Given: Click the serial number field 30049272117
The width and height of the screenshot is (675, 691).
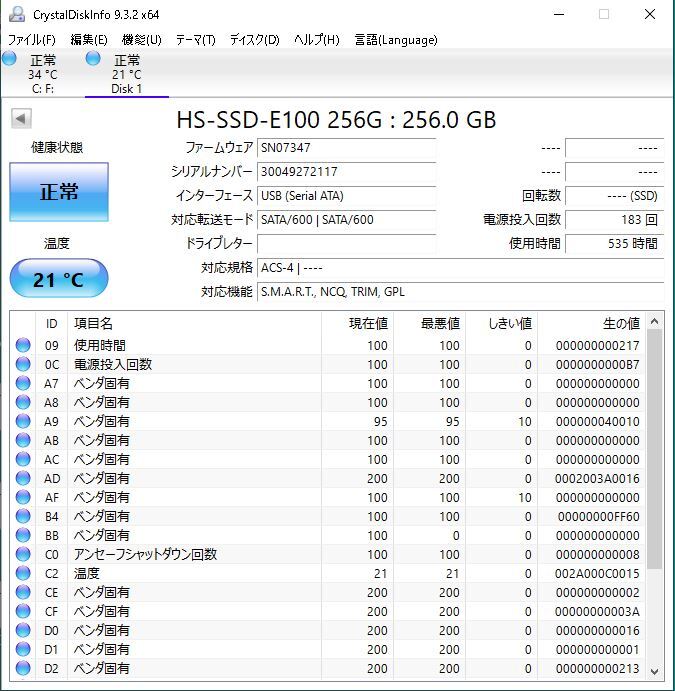Looking at the screenshot, I should [x=346, y=171].
